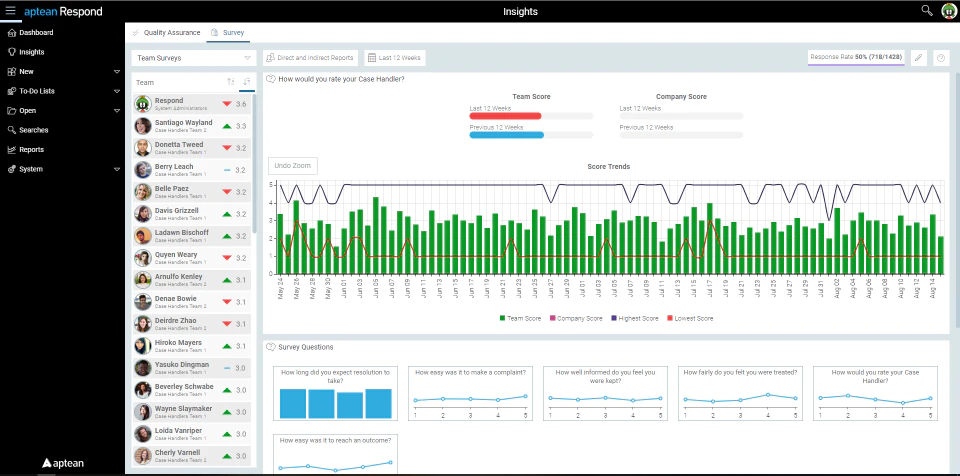Switch to the Quality Assurance tab
Viewport: 960px width, 476px height.
167,32
